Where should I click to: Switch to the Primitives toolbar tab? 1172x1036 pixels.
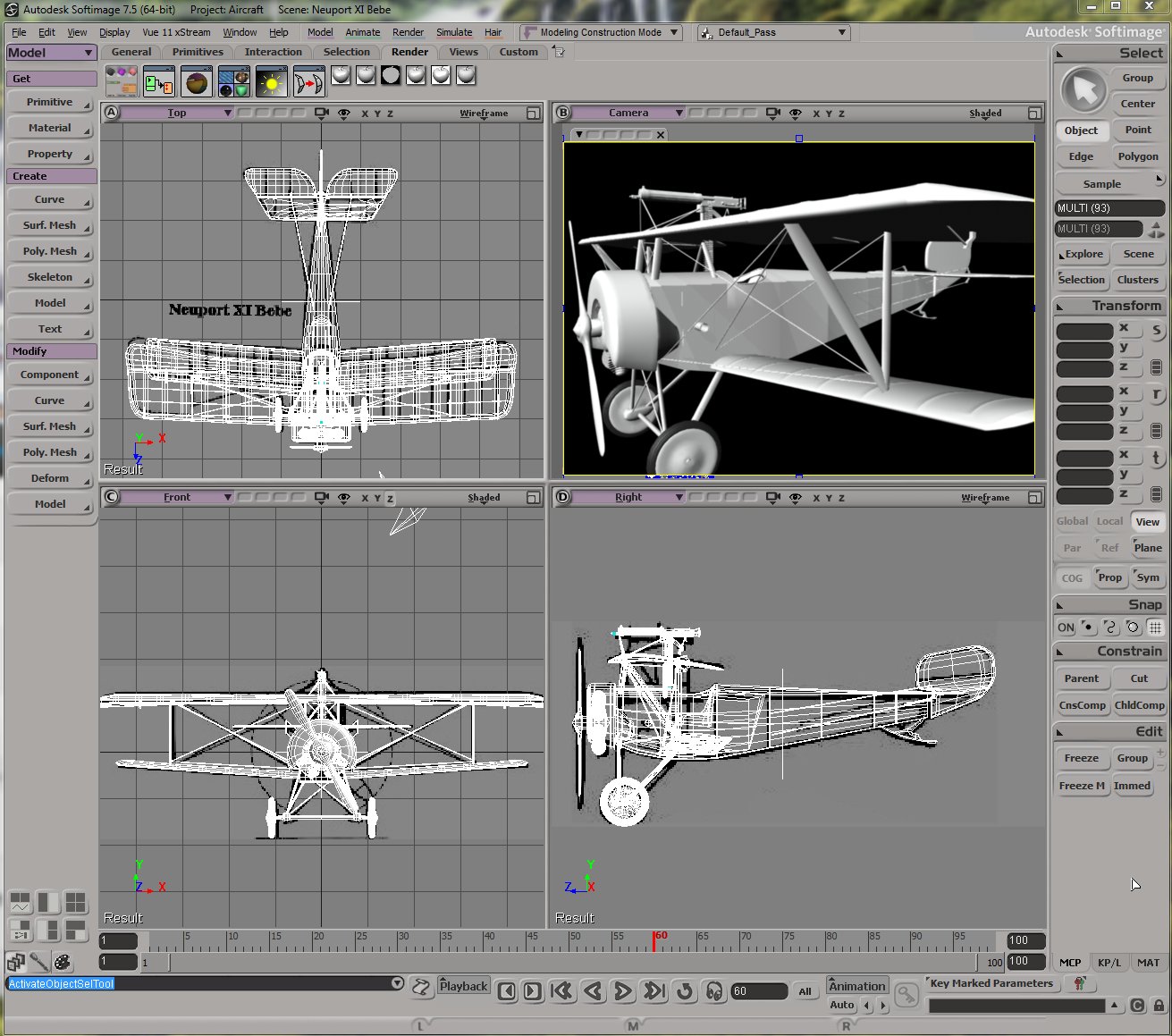198,52
